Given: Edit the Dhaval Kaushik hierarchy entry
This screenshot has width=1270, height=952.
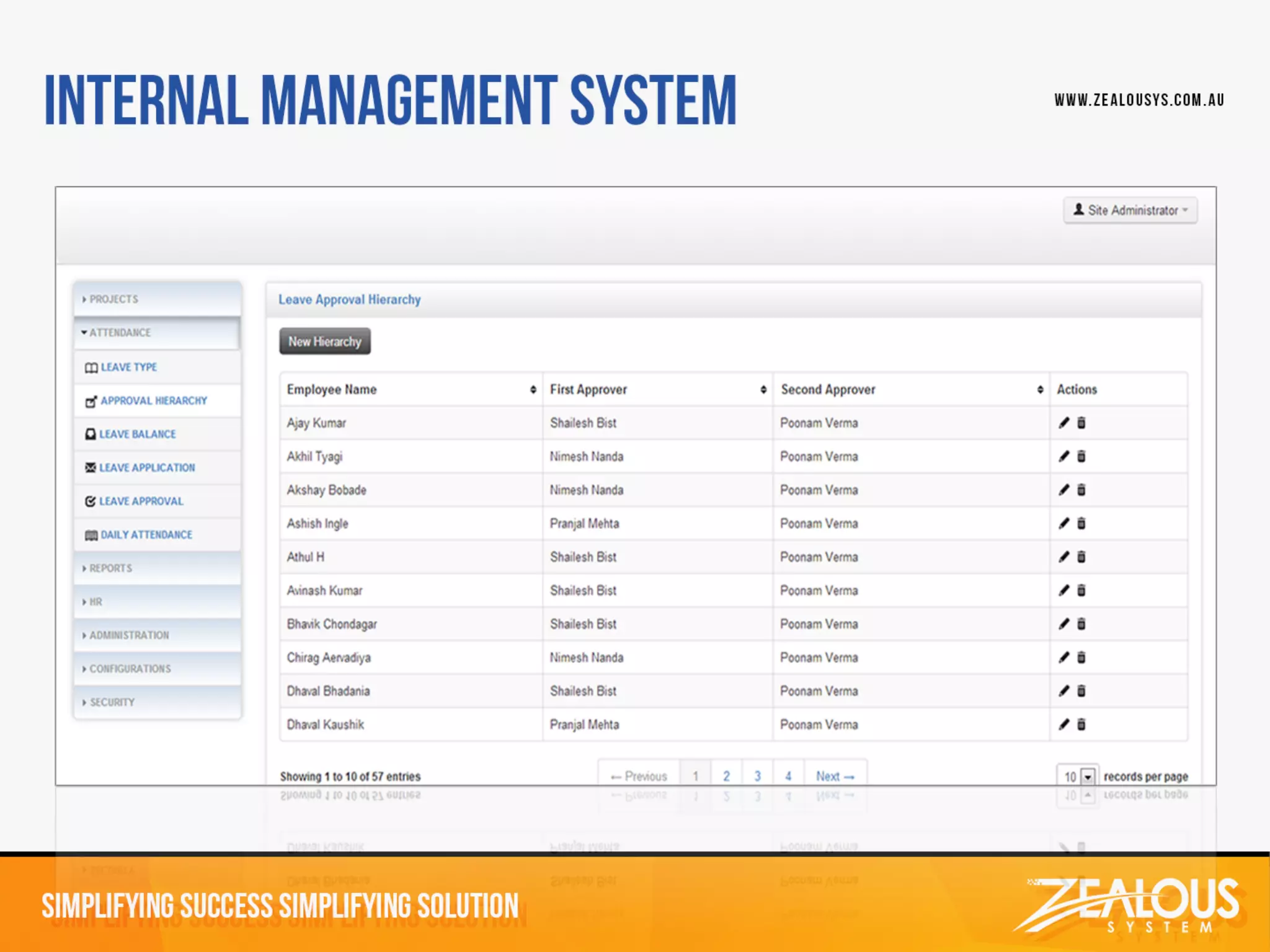Looking at the screenshot, I should (1064, 724).
